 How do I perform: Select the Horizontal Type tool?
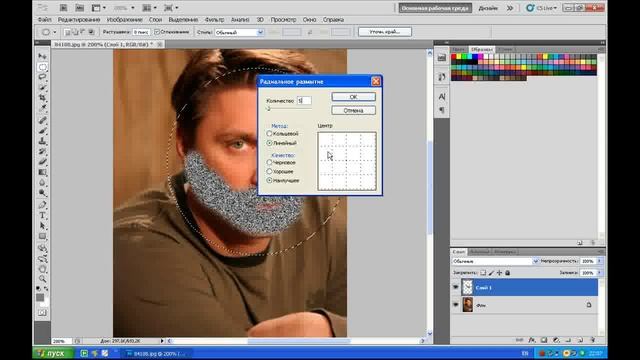pos(42,216)
